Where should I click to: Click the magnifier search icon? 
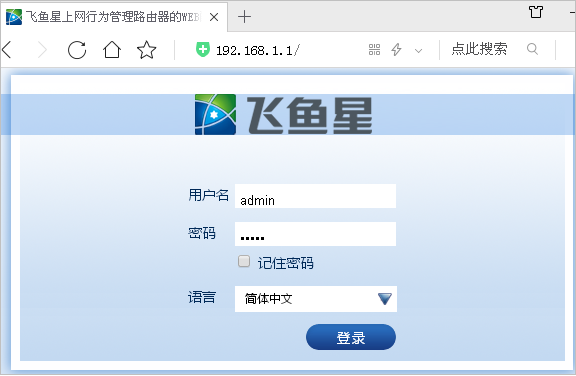(x=532, y=49)
